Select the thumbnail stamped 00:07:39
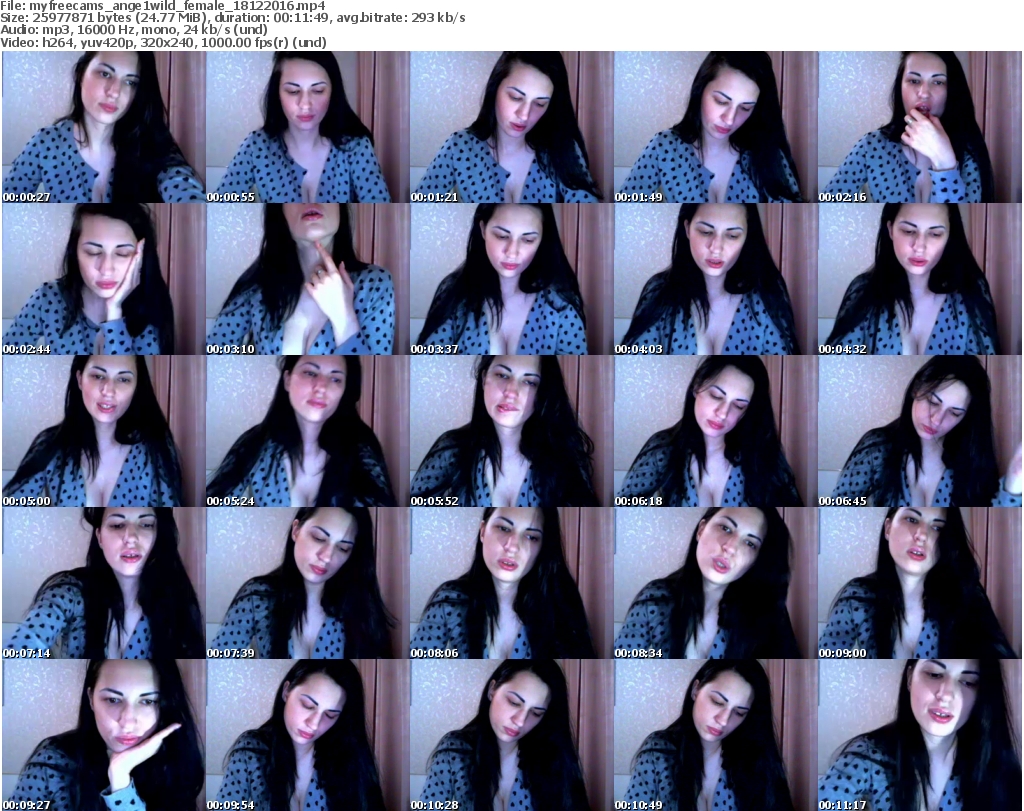The width and height of the screenshot is (1024, 811). (308, 583)
